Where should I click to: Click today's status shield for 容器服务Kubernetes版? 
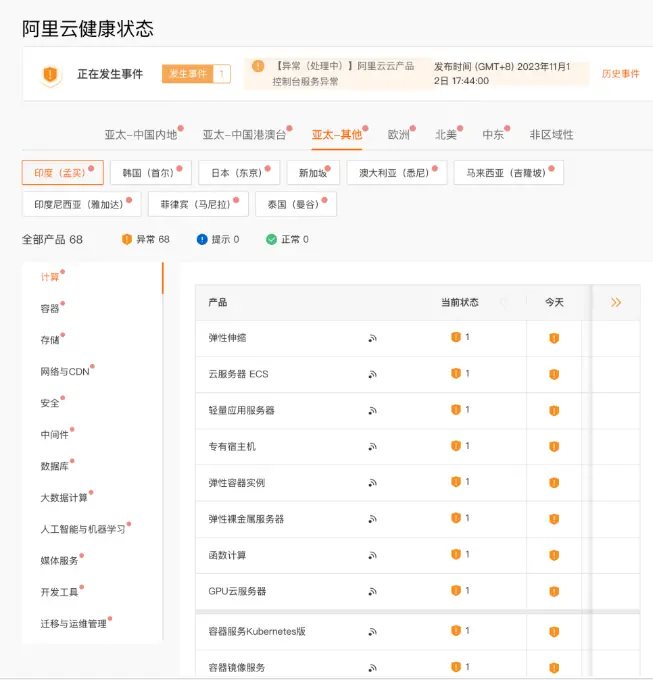pyautogui.click(x=554, y=632)
